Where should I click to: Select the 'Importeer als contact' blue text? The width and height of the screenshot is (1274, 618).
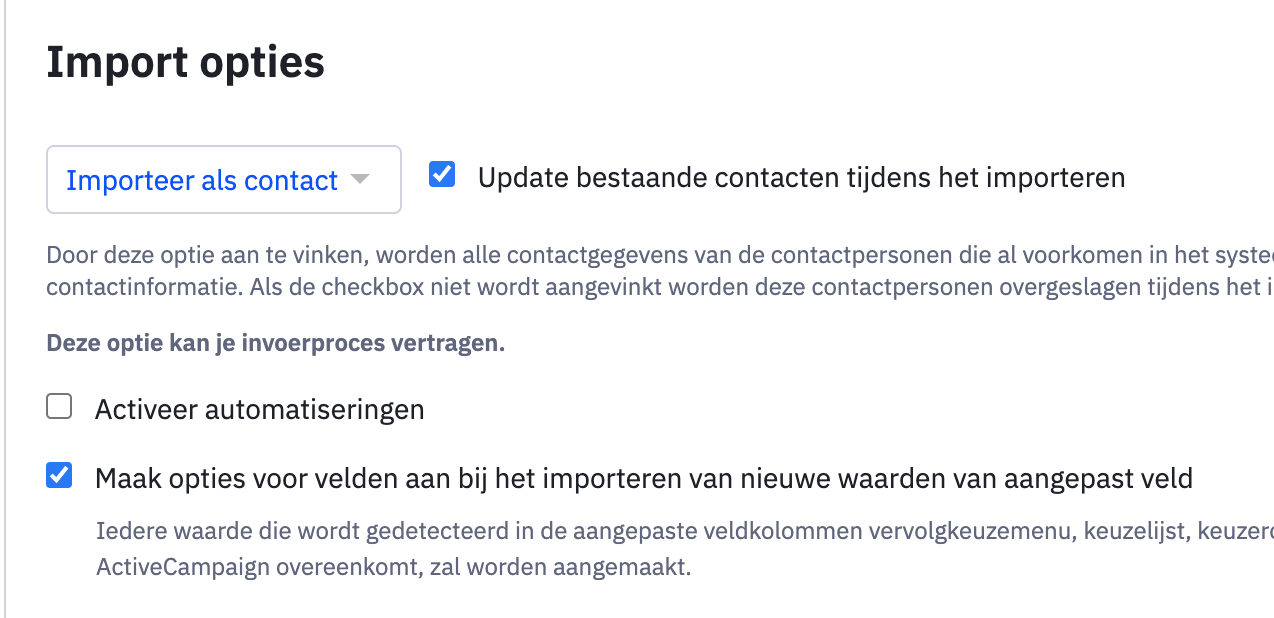[200, 180]
